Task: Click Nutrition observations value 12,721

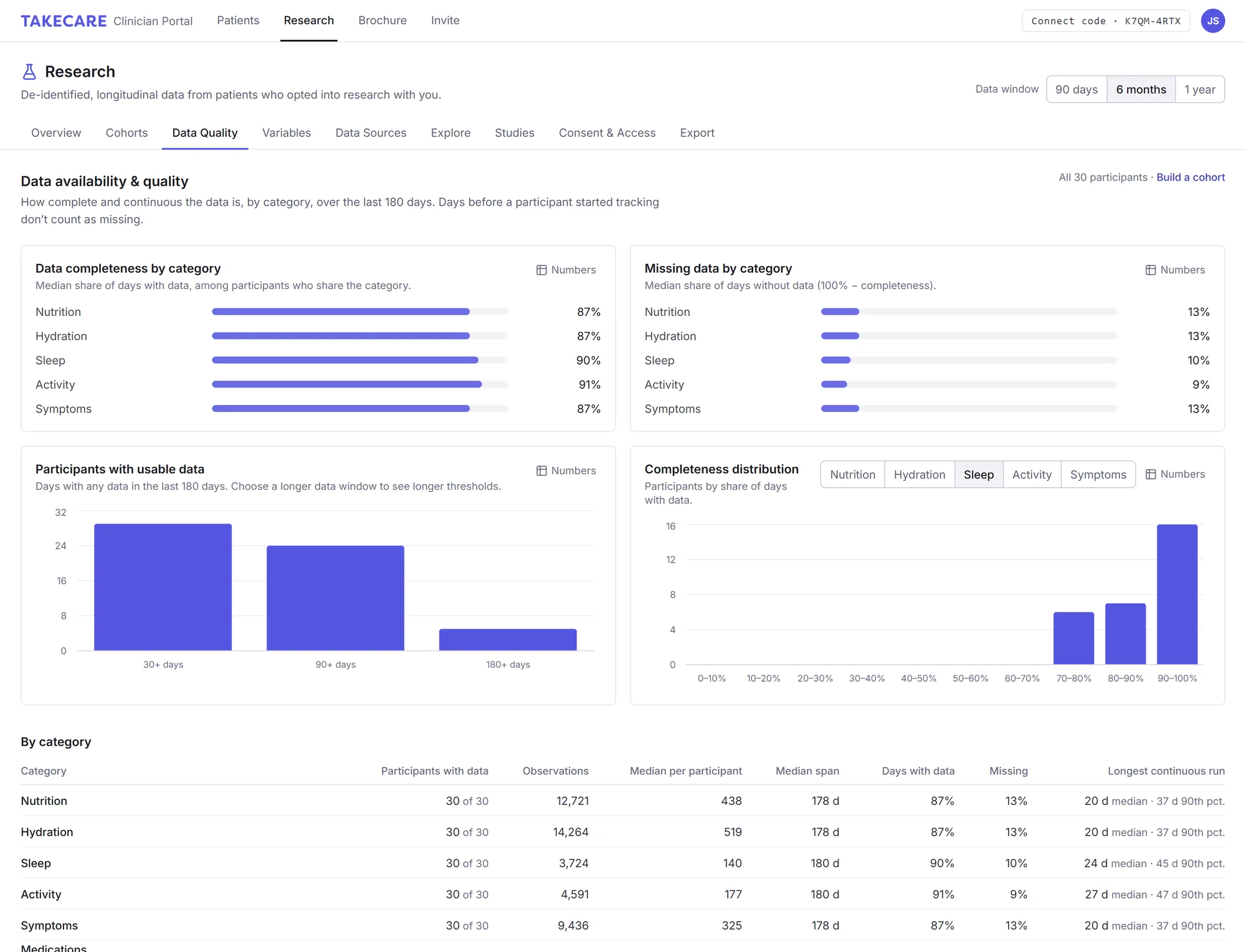Action: (x=573, y=801)
